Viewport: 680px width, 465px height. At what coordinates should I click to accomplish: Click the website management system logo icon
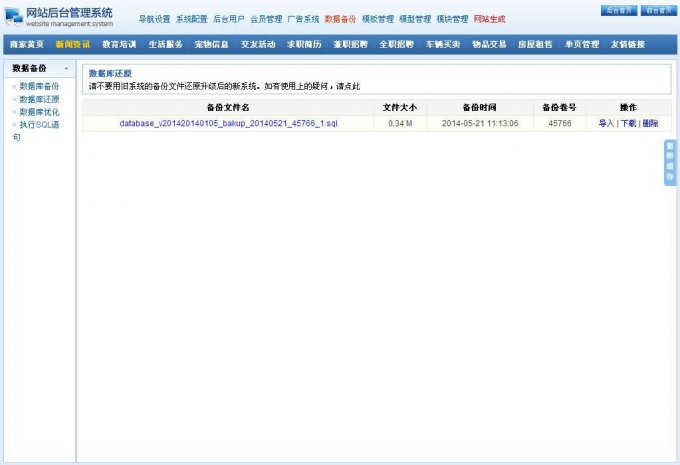point(13,17)
